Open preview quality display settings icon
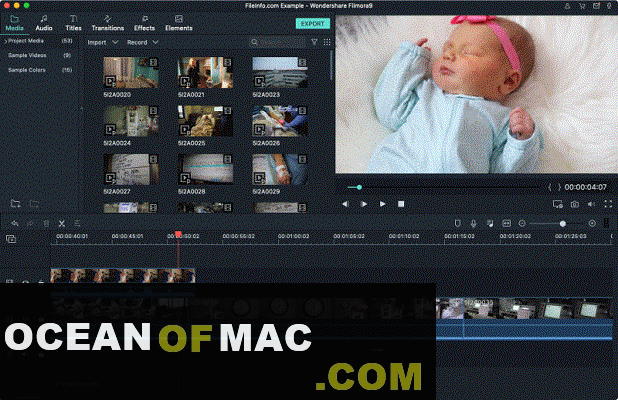 point(557,204)
